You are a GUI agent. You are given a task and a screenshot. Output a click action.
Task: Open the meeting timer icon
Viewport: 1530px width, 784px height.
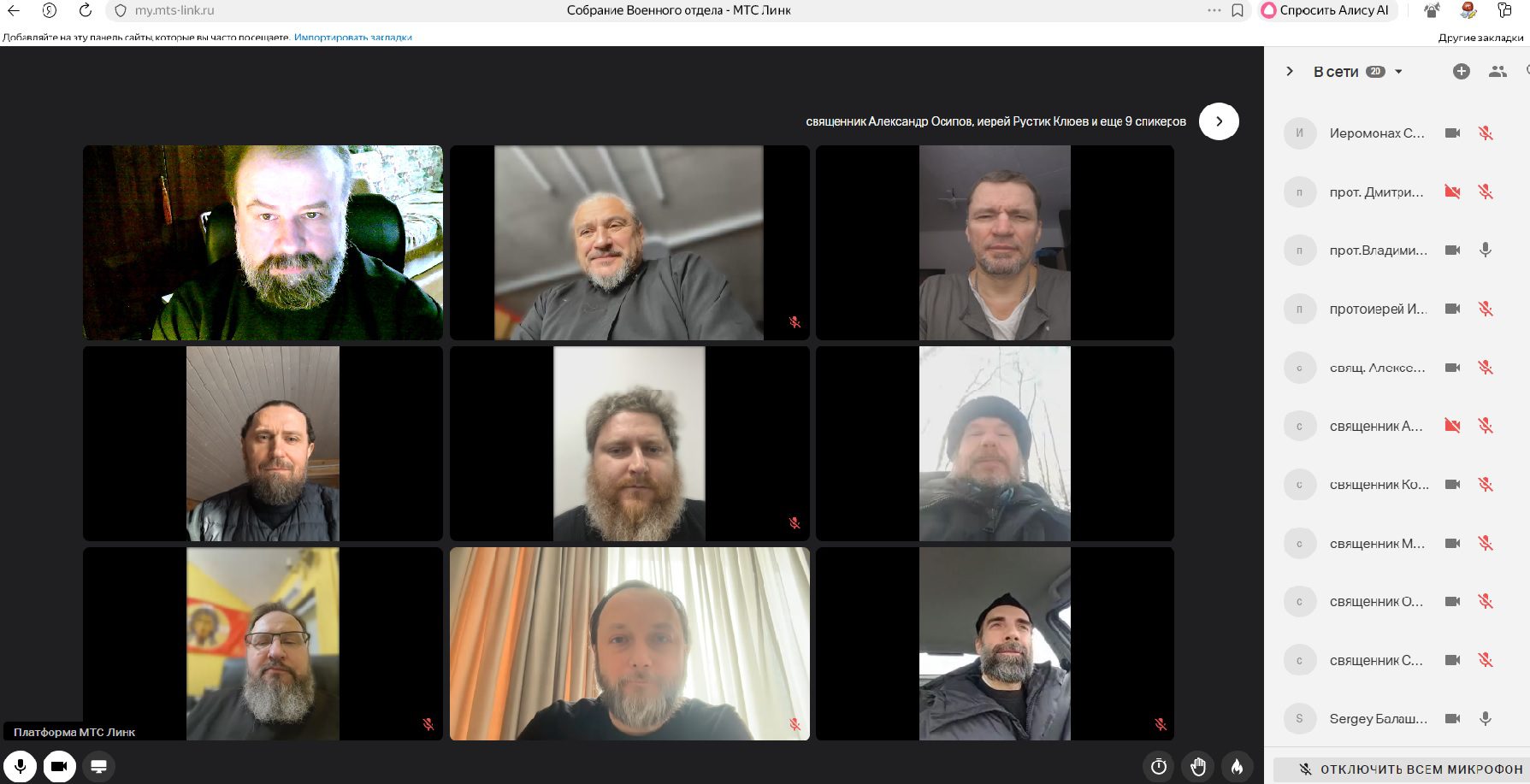(x=1159, y=767)
